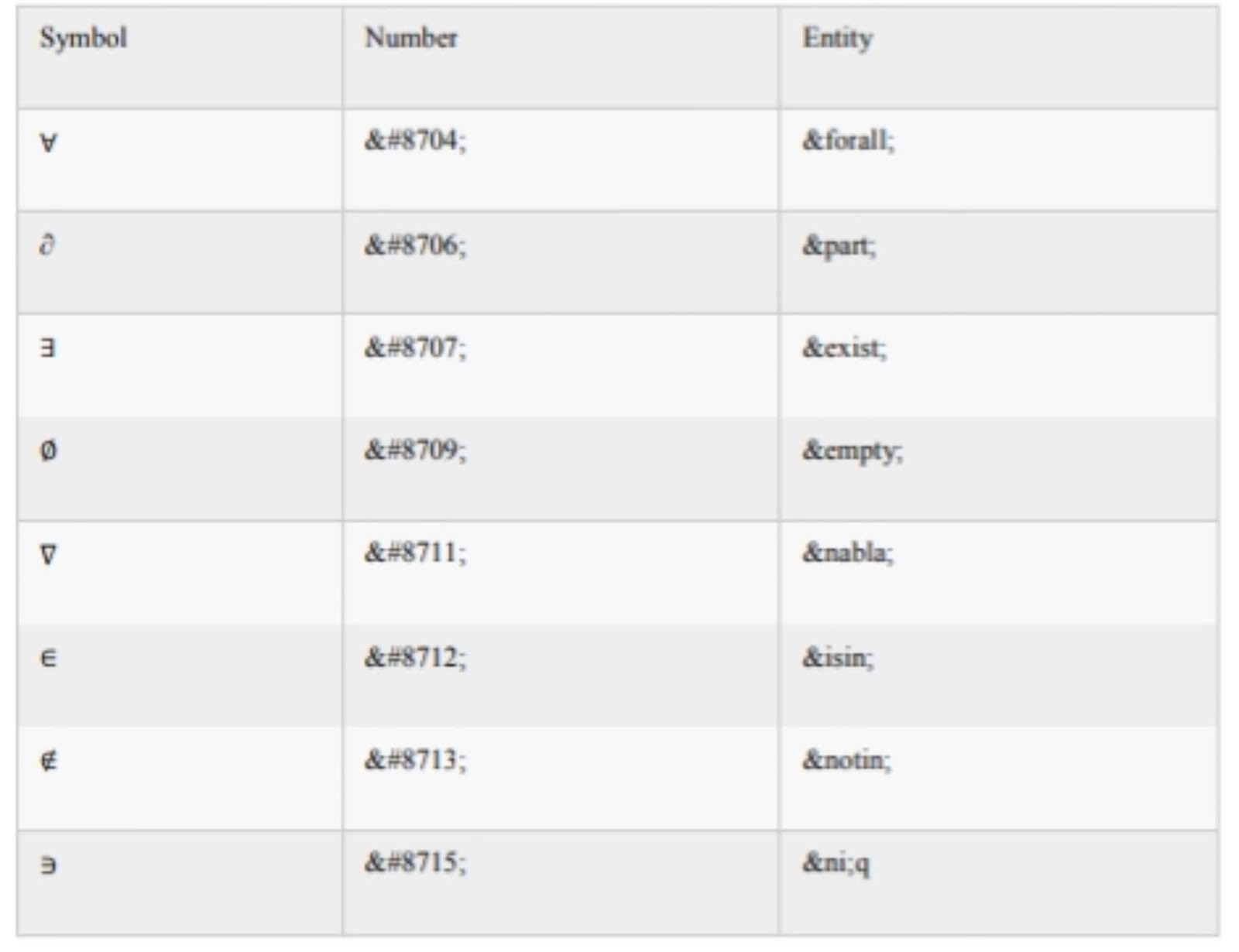
Task: Select the not-element-of ∉ symbol
Action: point(48,761)
